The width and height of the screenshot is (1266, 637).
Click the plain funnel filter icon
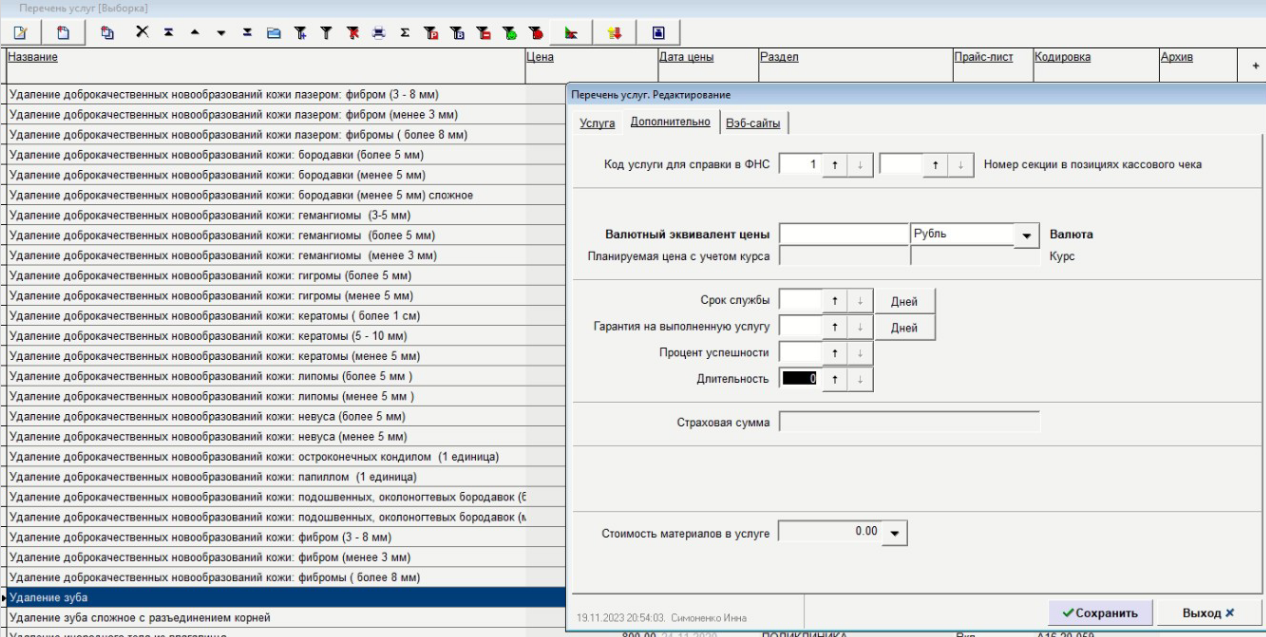tap(325, 32)
